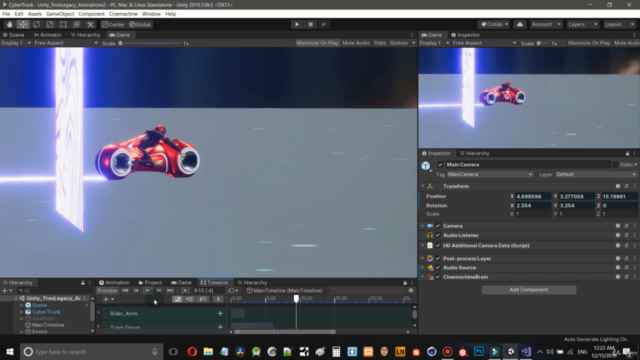Screen dimensions: 640x360
Task: Toggle Mute Audio in left Game view
Action: [356, 43]
